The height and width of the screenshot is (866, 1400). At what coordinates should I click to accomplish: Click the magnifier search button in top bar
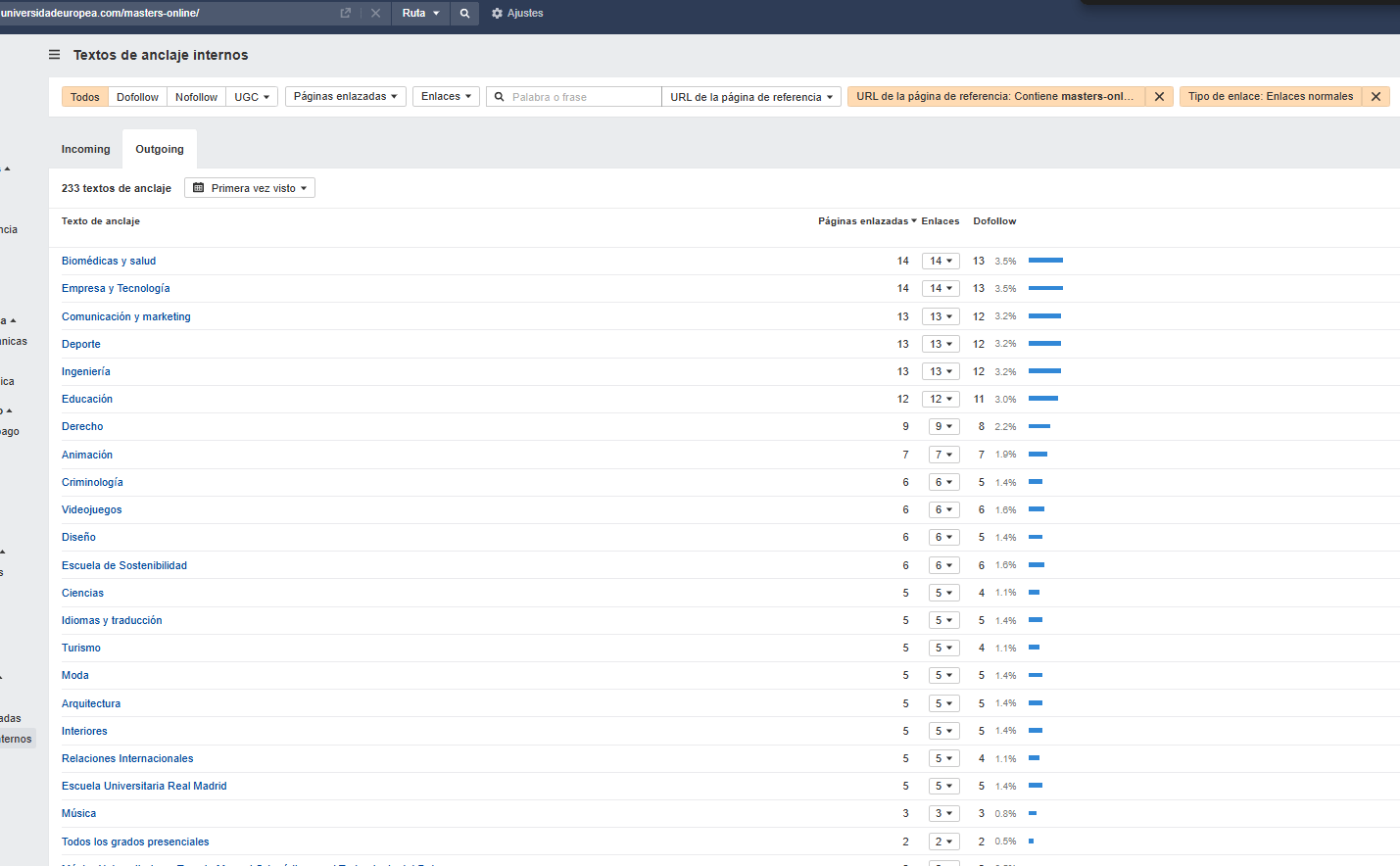coord(465,13)
